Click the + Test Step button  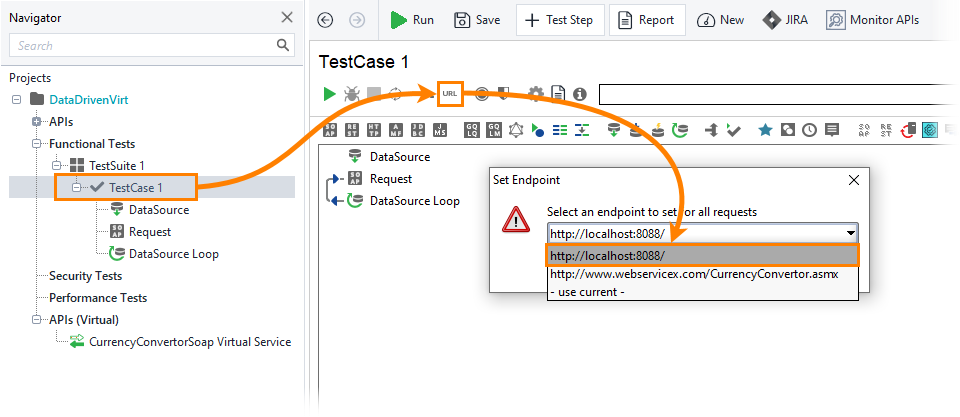560,20
